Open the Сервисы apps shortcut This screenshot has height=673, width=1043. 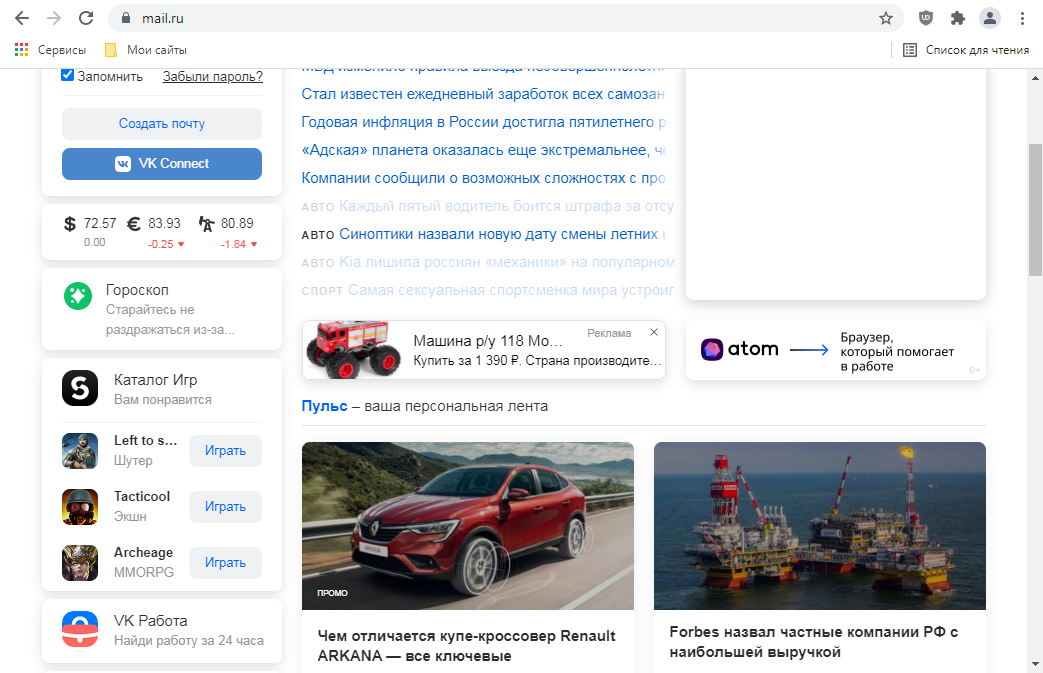click(51, 50)
